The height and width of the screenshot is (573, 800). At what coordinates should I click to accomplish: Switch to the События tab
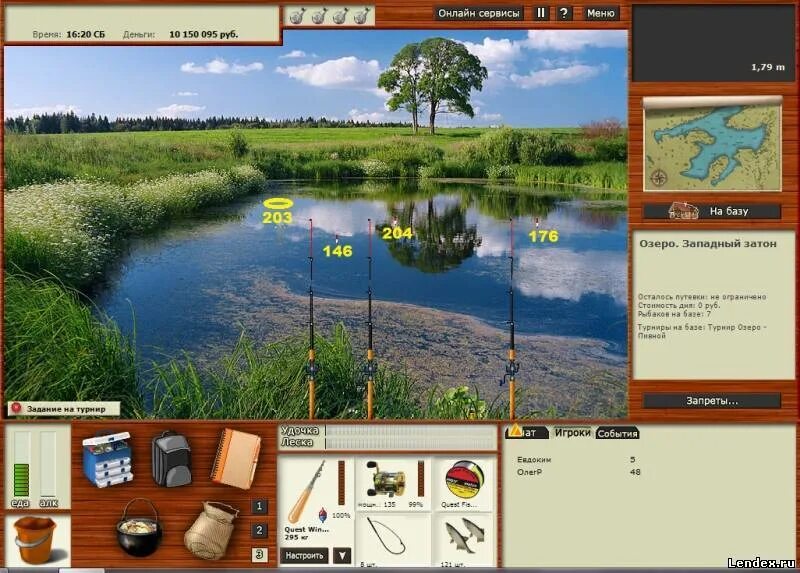tap(617, 433)
